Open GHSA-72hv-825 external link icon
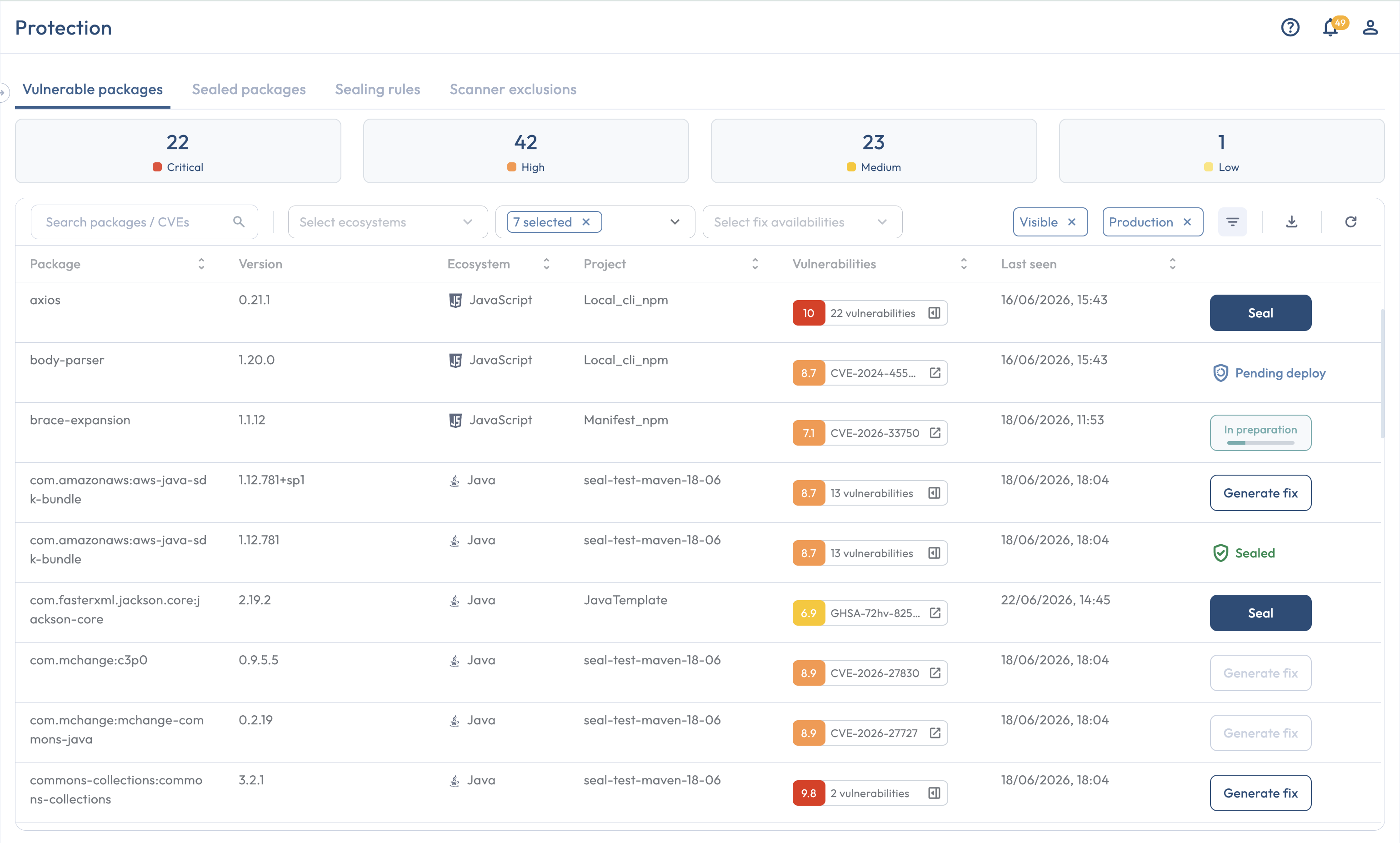The height and width of the screenshot is (843, 1400). tap(935, 613)
